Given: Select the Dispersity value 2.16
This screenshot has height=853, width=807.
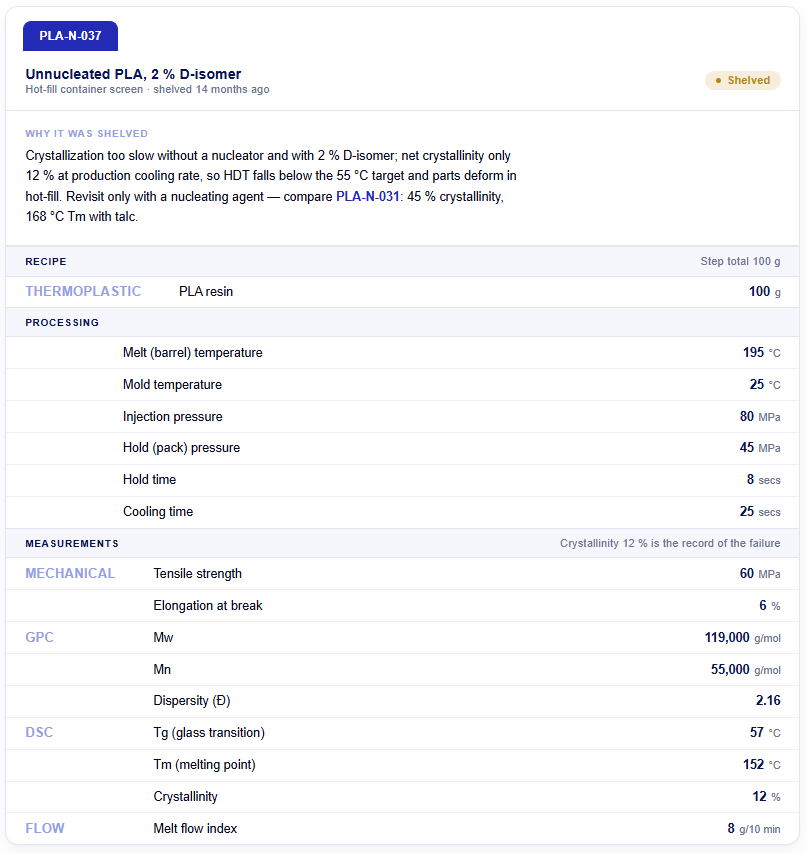Looking at the screenshot, I should pos(768,701).
